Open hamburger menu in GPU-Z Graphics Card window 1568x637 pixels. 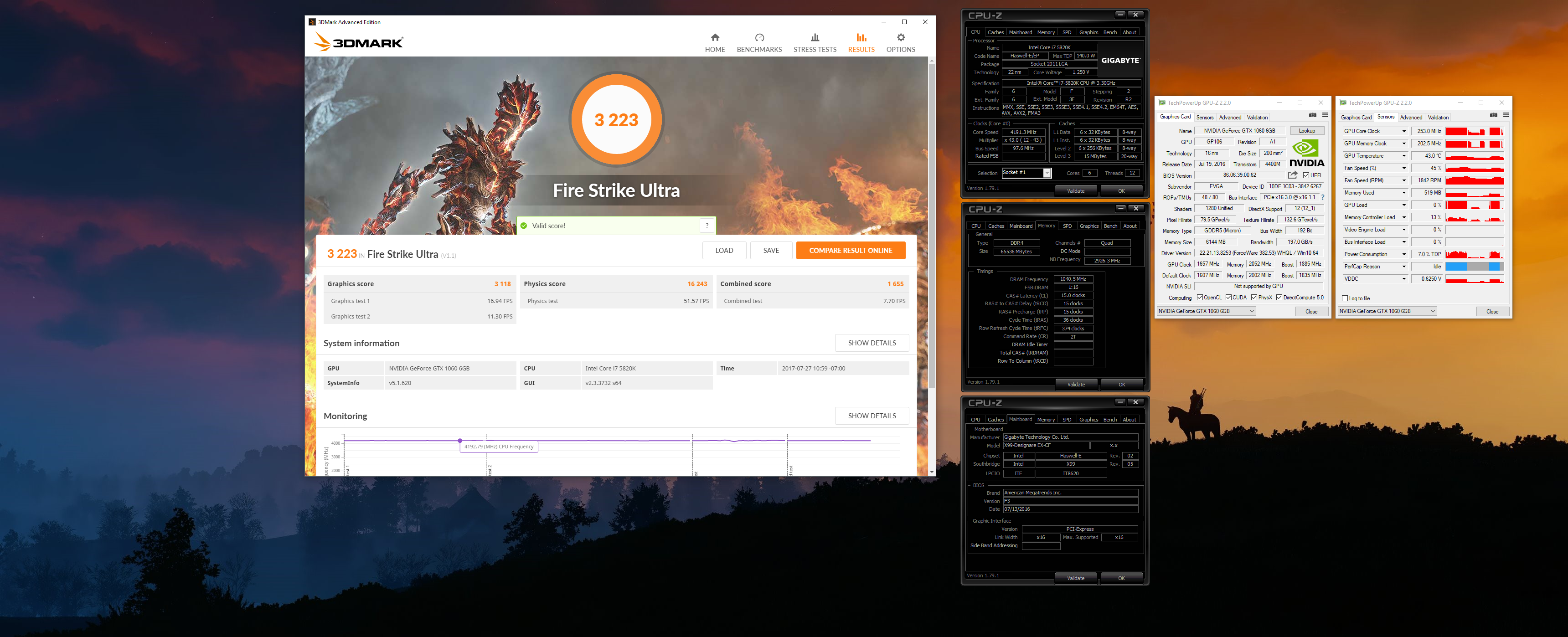click(1325, 115)
